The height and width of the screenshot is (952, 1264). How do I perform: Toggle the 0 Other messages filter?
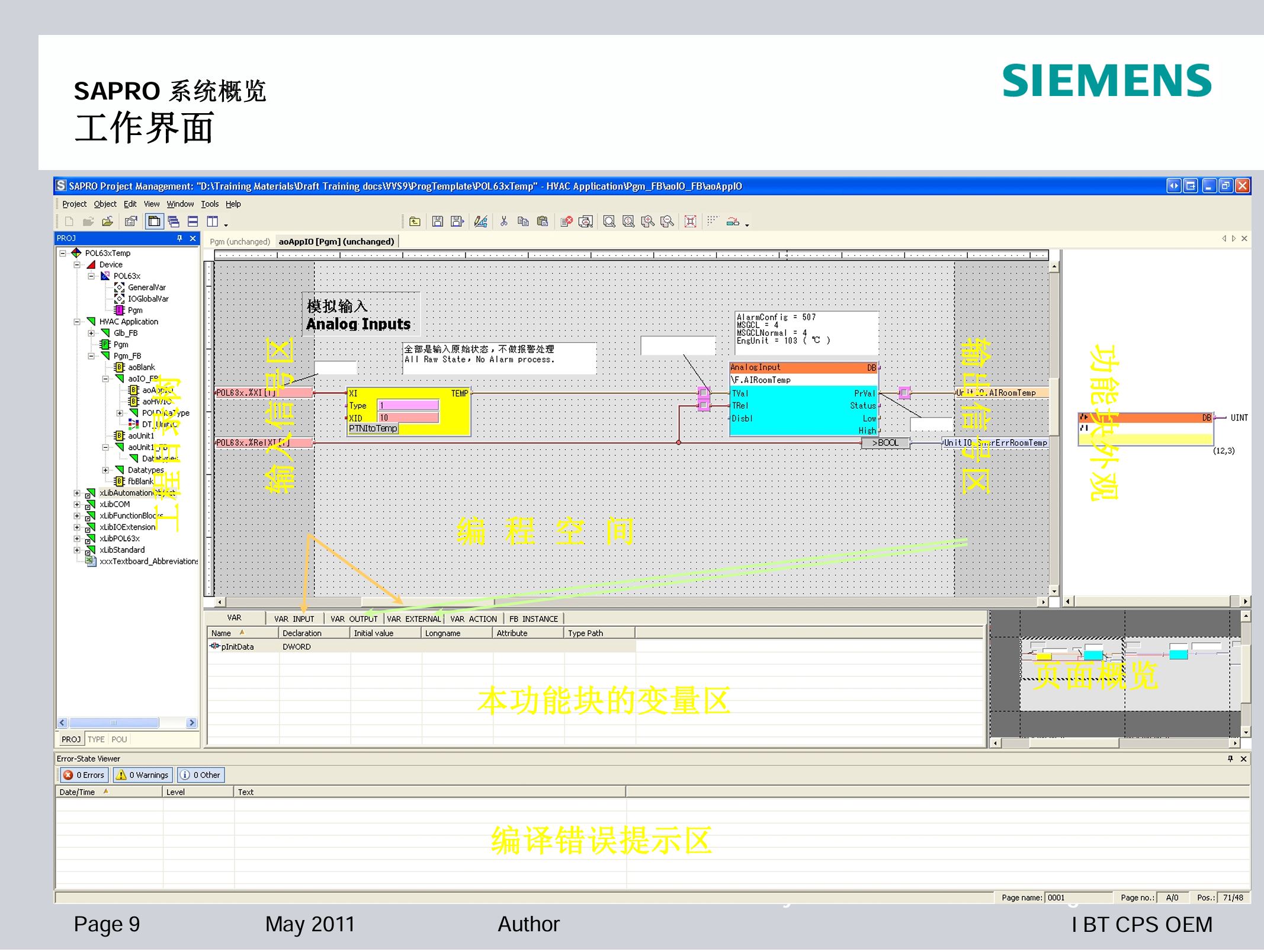click(x=201, y=775)
